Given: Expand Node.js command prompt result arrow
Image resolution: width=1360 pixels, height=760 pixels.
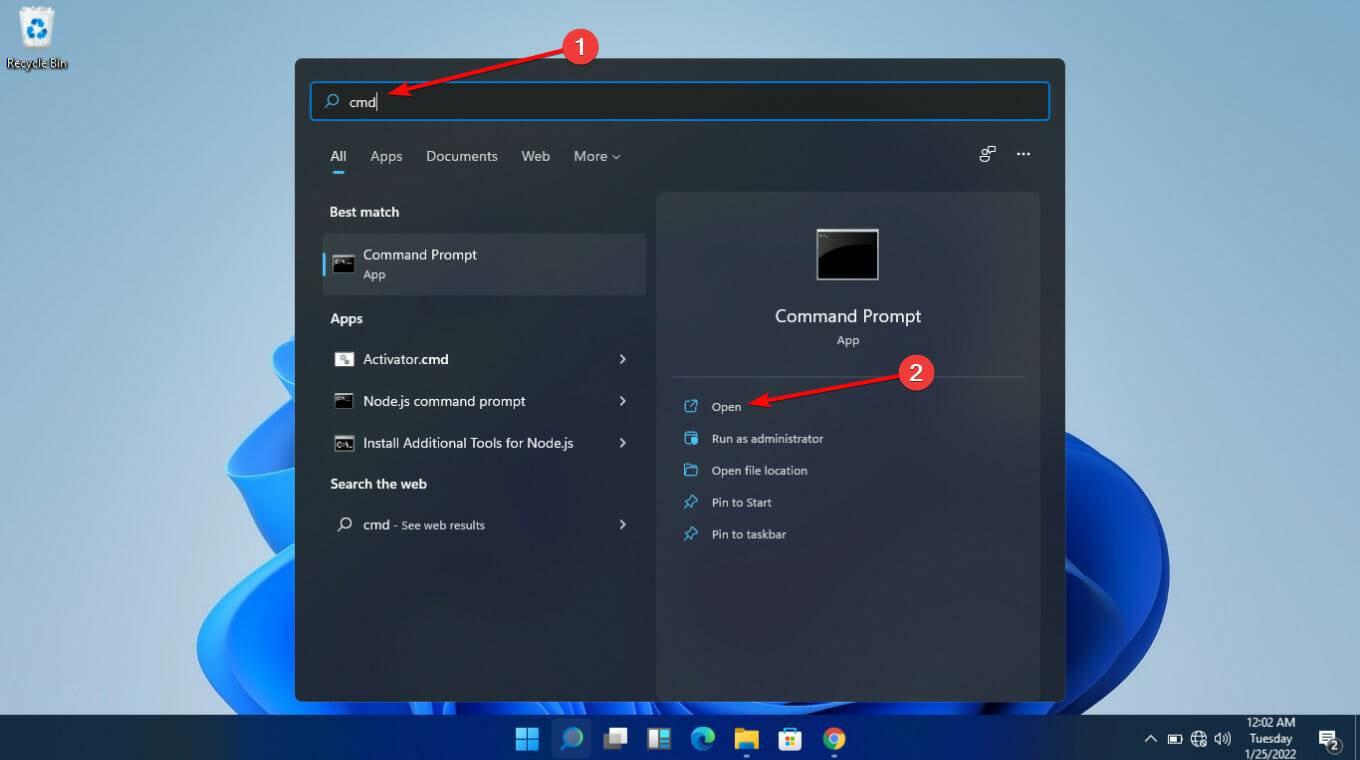Looking at the screenshot, I should click(x=623, y=401).
